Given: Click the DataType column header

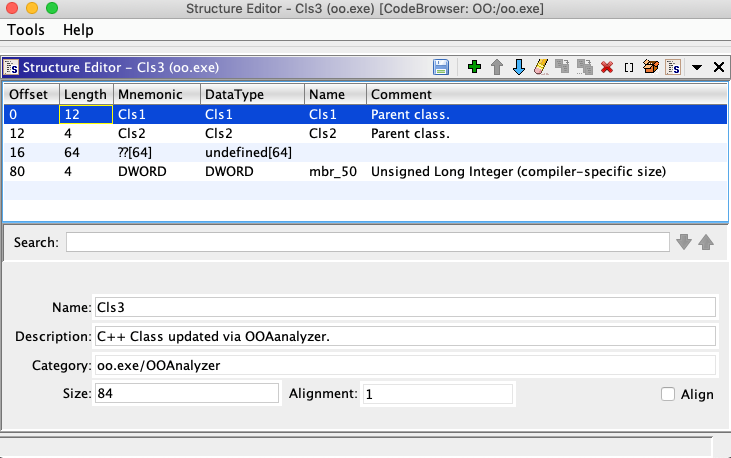Looking at the screenshot, I should 252,93.
